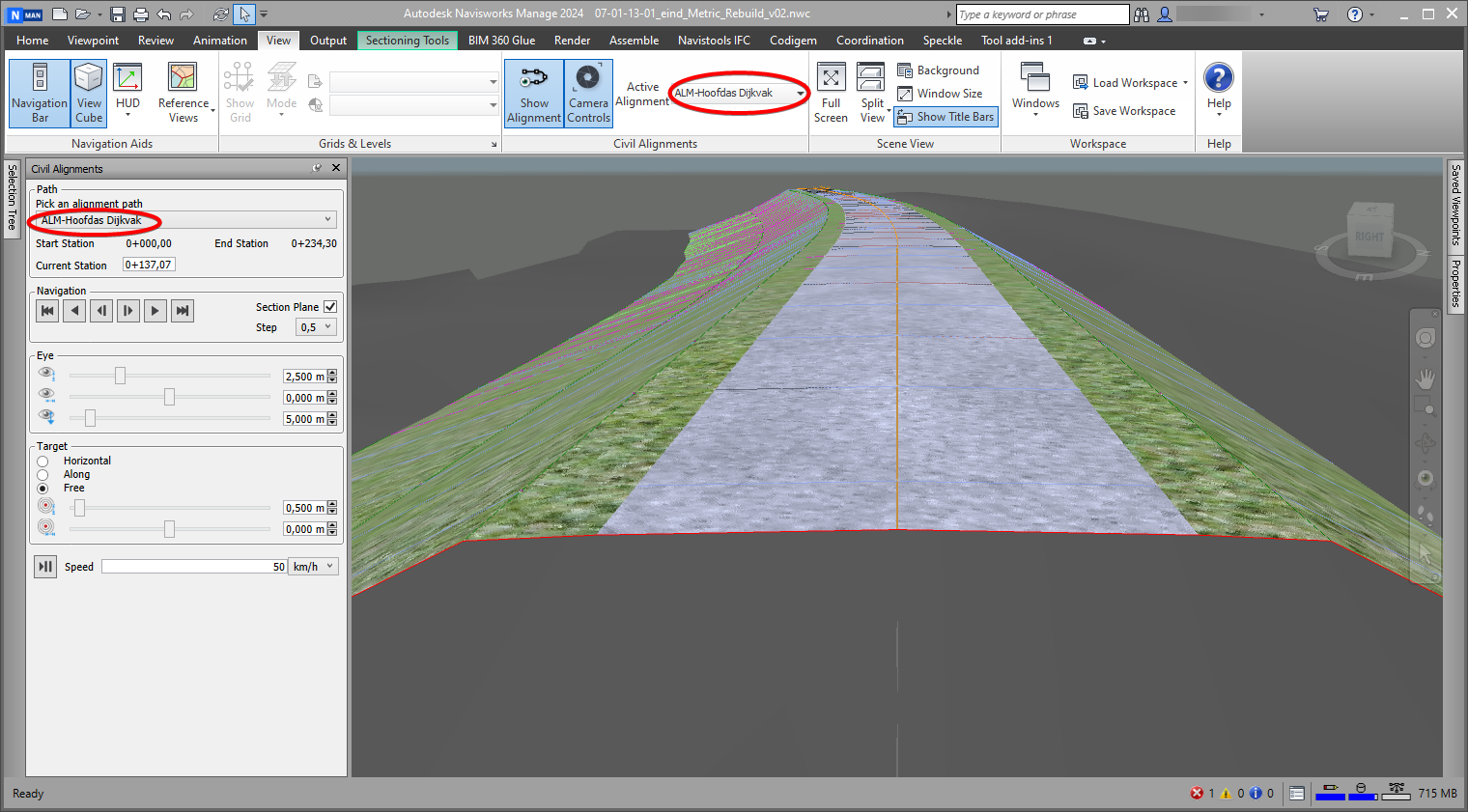Pin the Civil Alignments panel auto-hide

coord(317,168)
